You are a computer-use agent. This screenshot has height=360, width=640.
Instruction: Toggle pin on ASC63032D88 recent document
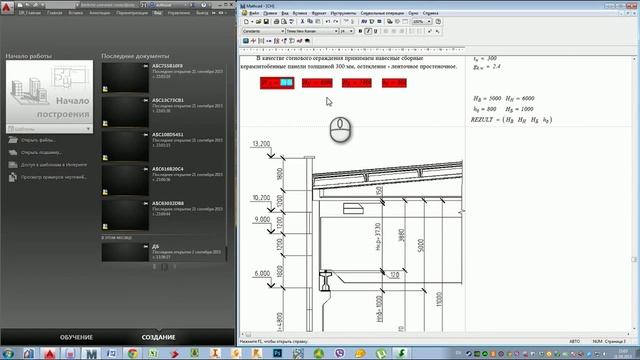pyautogui.click(x=146, y=203)
